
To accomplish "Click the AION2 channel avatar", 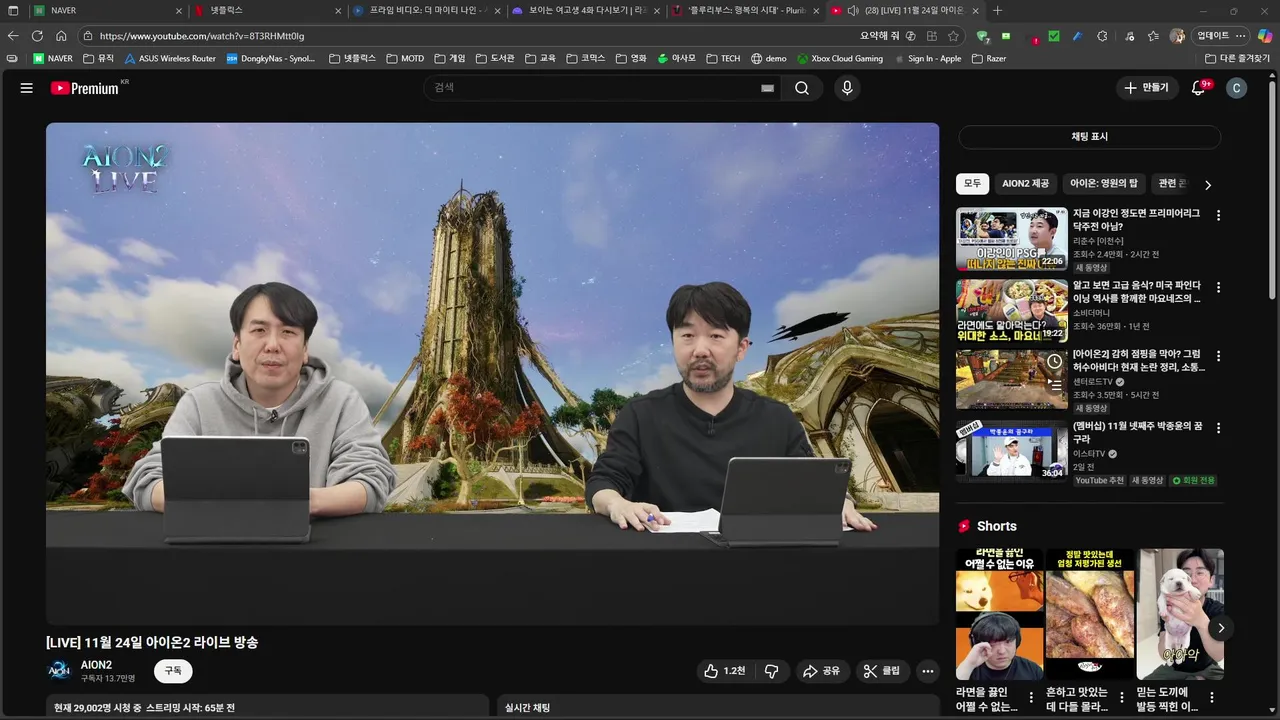I will point(60,671).
